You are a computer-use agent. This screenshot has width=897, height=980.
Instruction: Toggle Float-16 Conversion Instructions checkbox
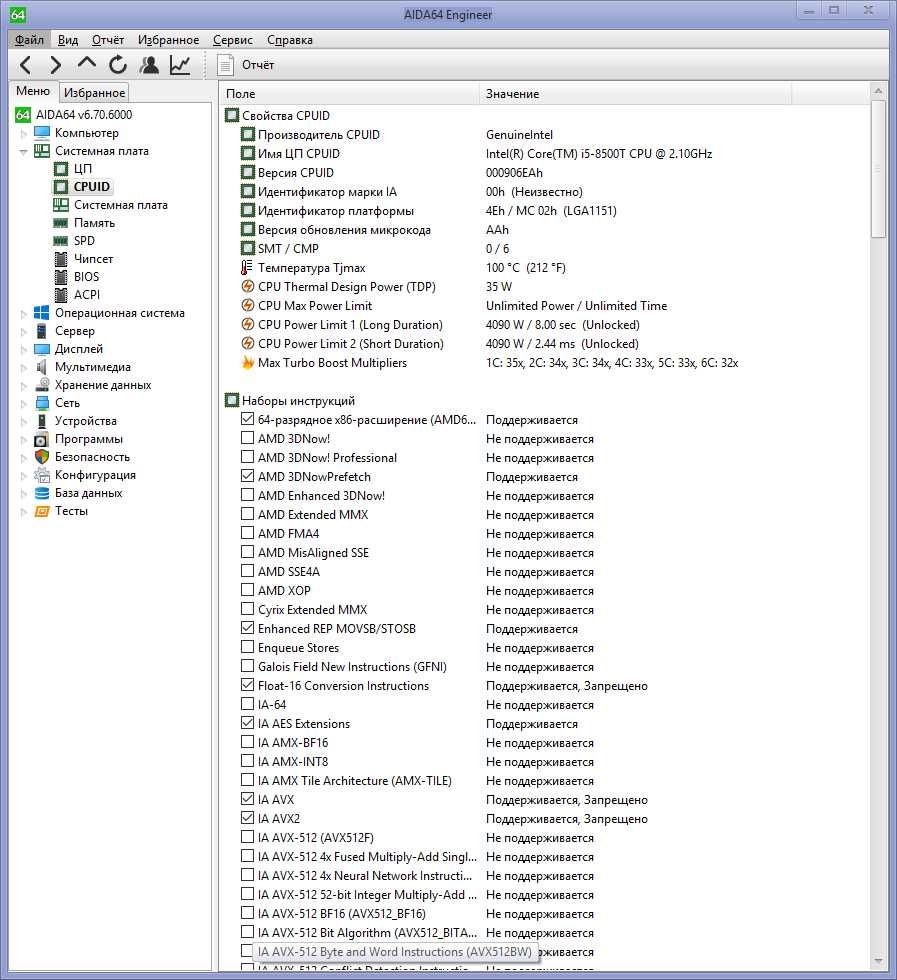248,685
